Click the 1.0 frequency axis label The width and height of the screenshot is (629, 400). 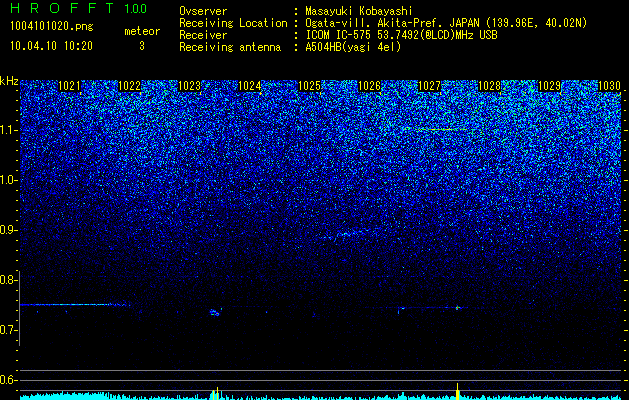tap(8, 181)
